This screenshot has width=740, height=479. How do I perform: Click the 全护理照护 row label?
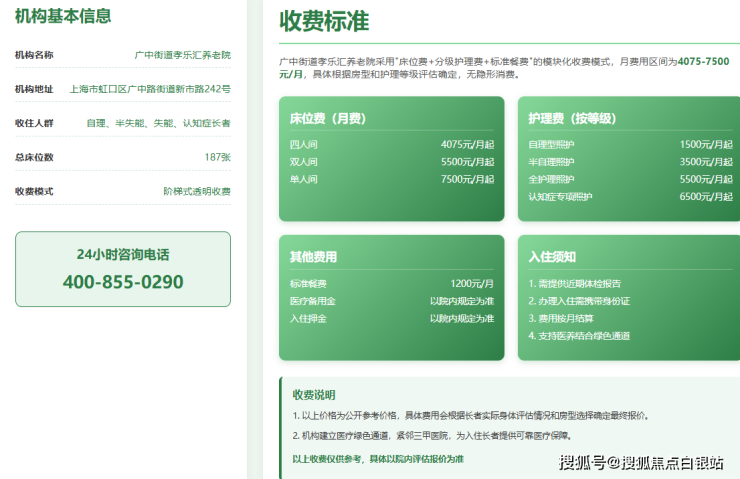tap(551, 179)
